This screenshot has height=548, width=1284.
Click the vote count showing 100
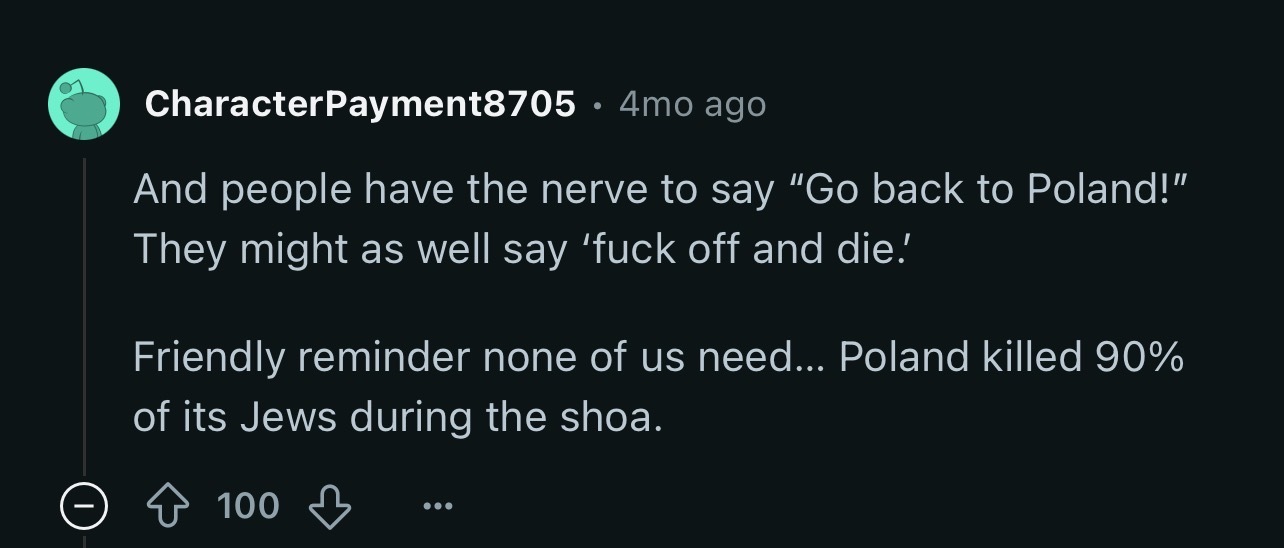pos(249,506)
